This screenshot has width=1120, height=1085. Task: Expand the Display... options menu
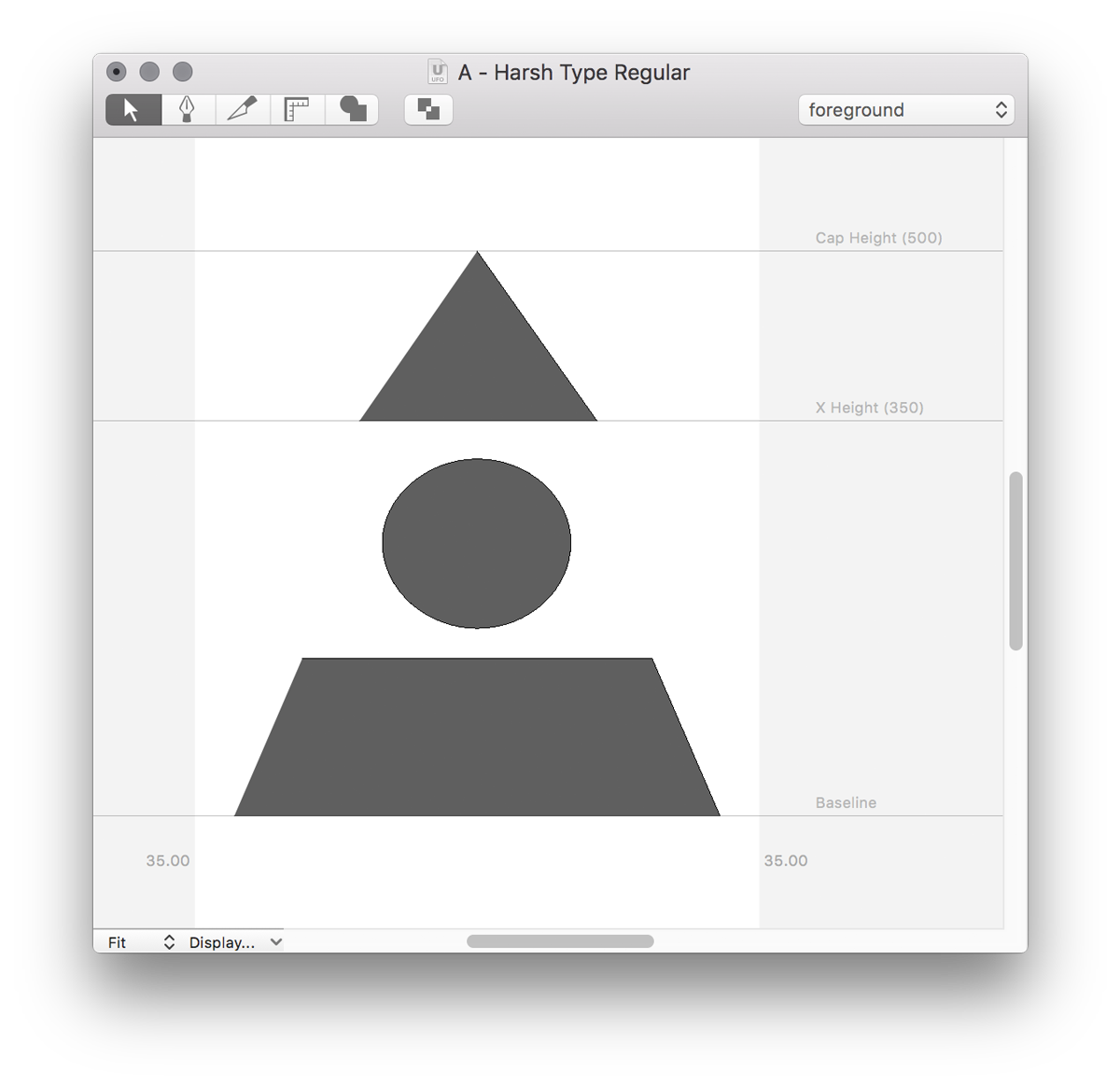[235, 942]
